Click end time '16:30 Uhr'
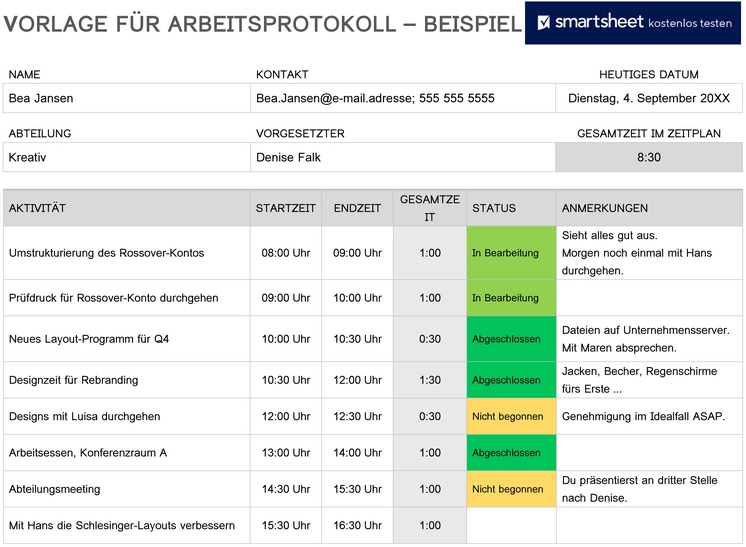The height and width of the screenshot is (547, 746). (357, 526)
